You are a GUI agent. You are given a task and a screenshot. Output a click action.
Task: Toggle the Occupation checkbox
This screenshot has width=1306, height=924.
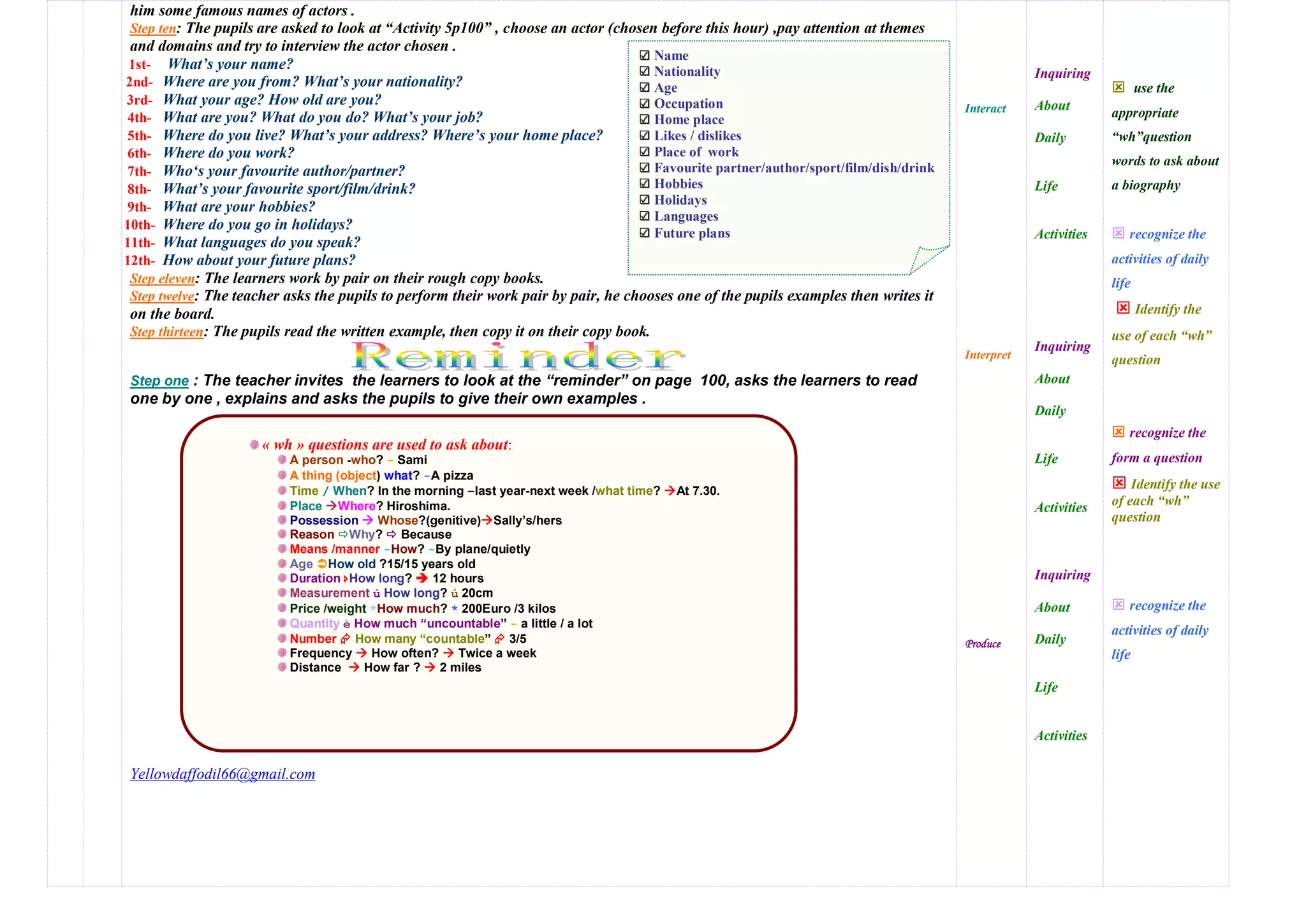(644, 103)
